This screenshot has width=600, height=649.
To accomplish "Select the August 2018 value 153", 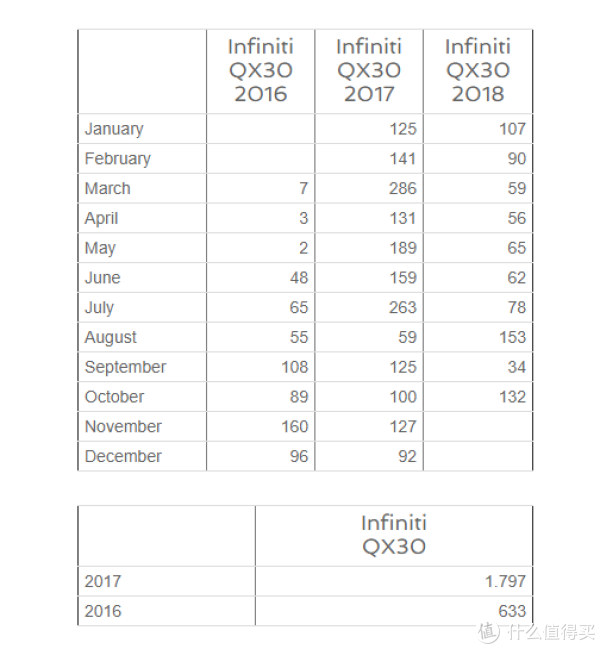I will point(512,337).
